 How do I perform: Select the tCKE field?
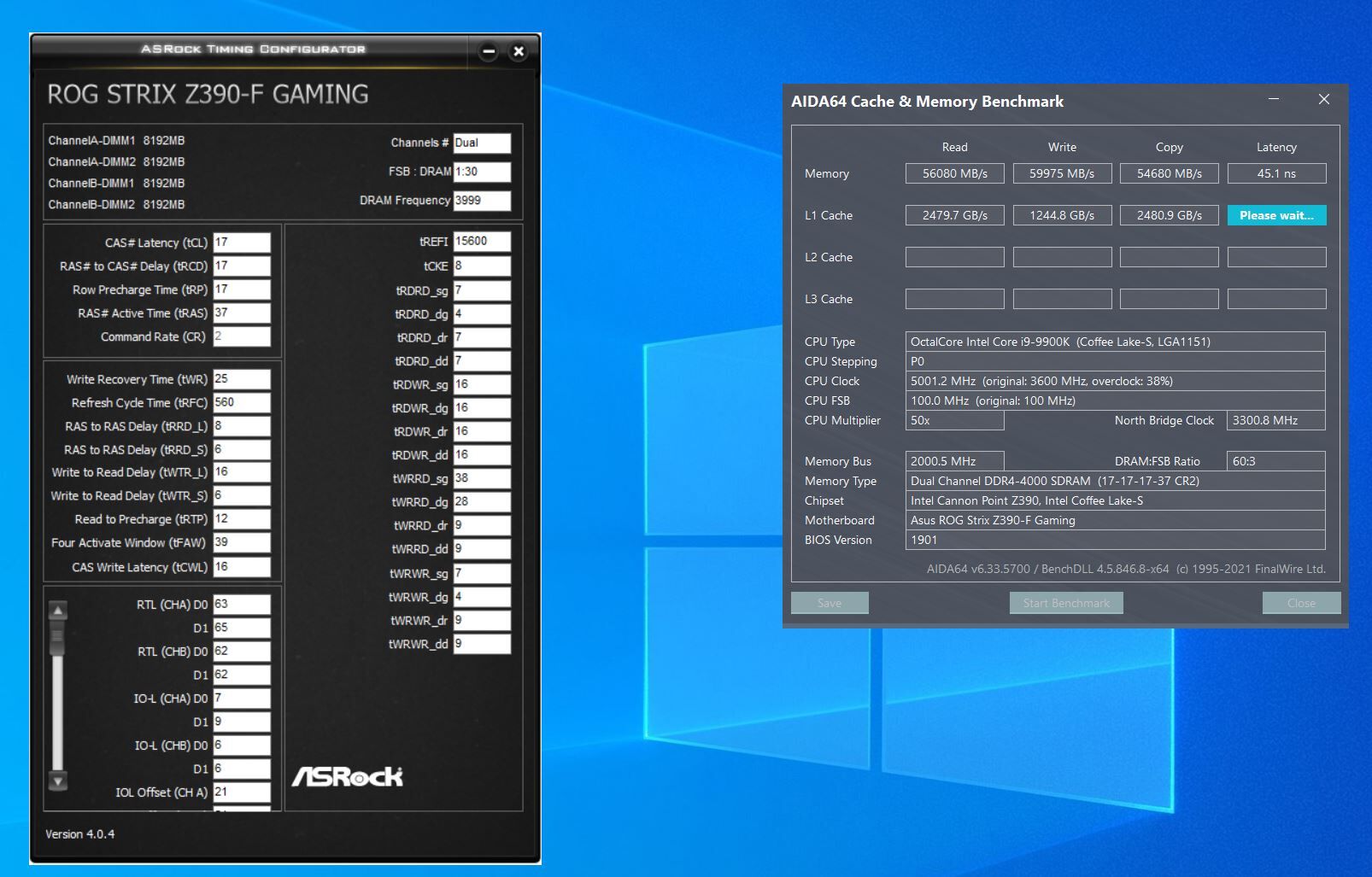pos(482,266)
